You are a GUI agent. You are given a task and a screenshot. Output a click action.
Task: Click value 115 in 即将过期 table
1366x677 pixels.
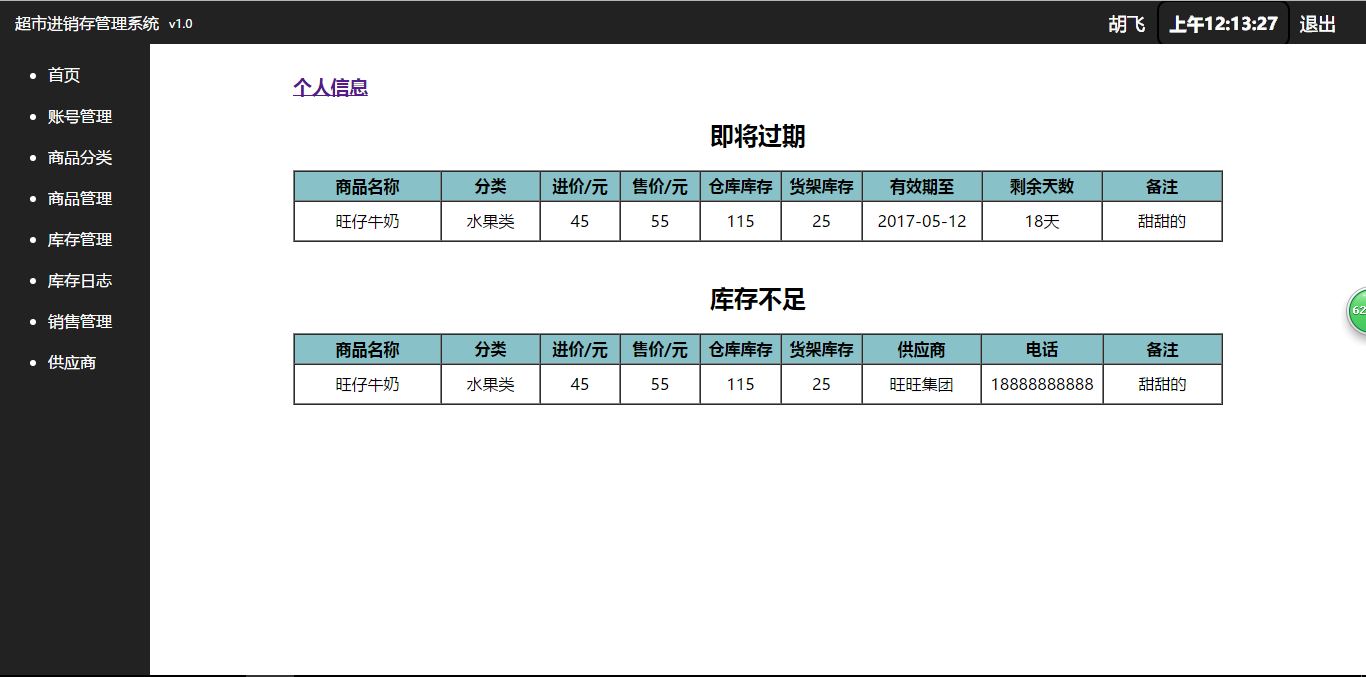[741, 221]
